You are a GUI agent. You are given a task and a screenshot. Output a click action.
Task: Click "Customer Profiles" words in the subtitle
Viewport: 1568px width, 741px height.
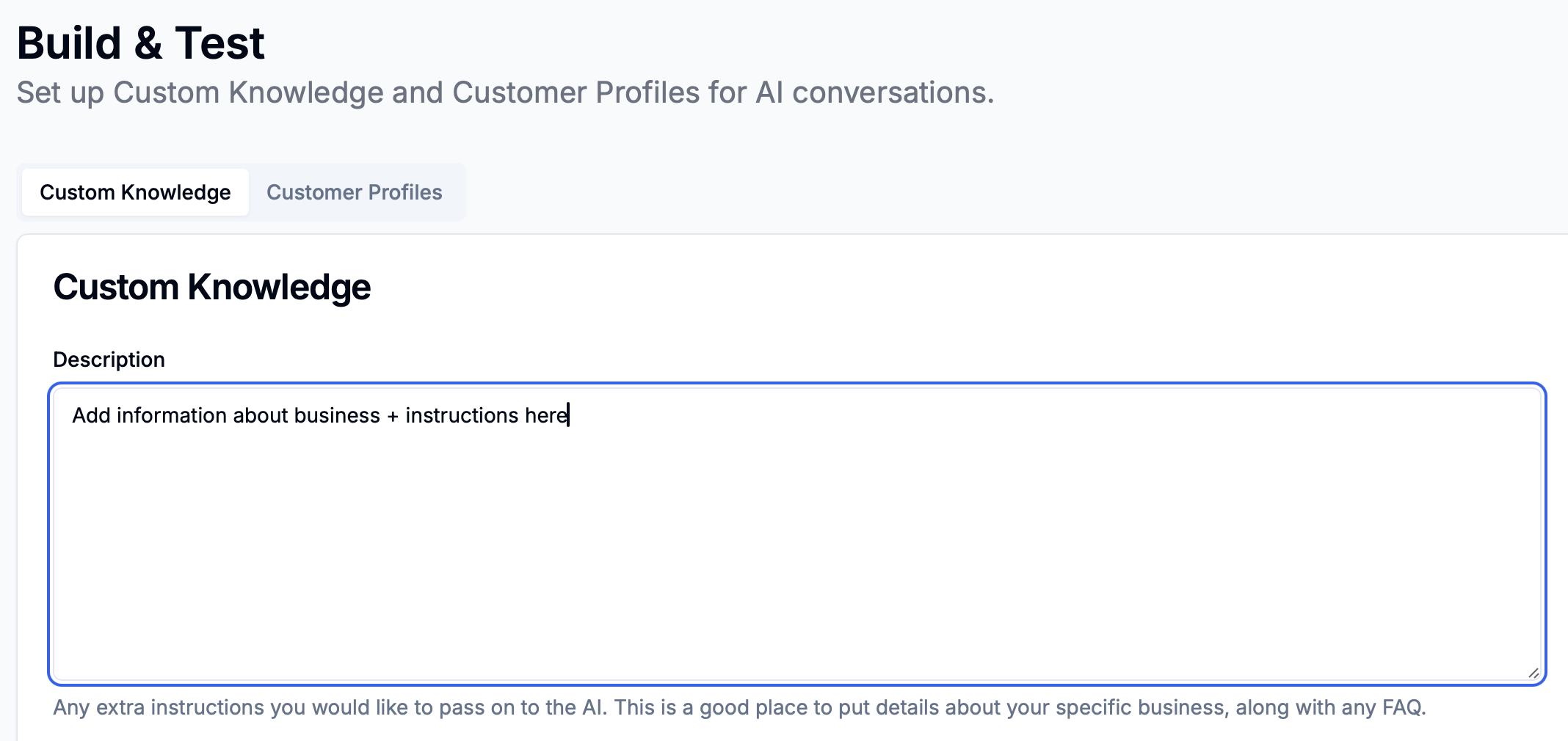[x=576, y=92]
